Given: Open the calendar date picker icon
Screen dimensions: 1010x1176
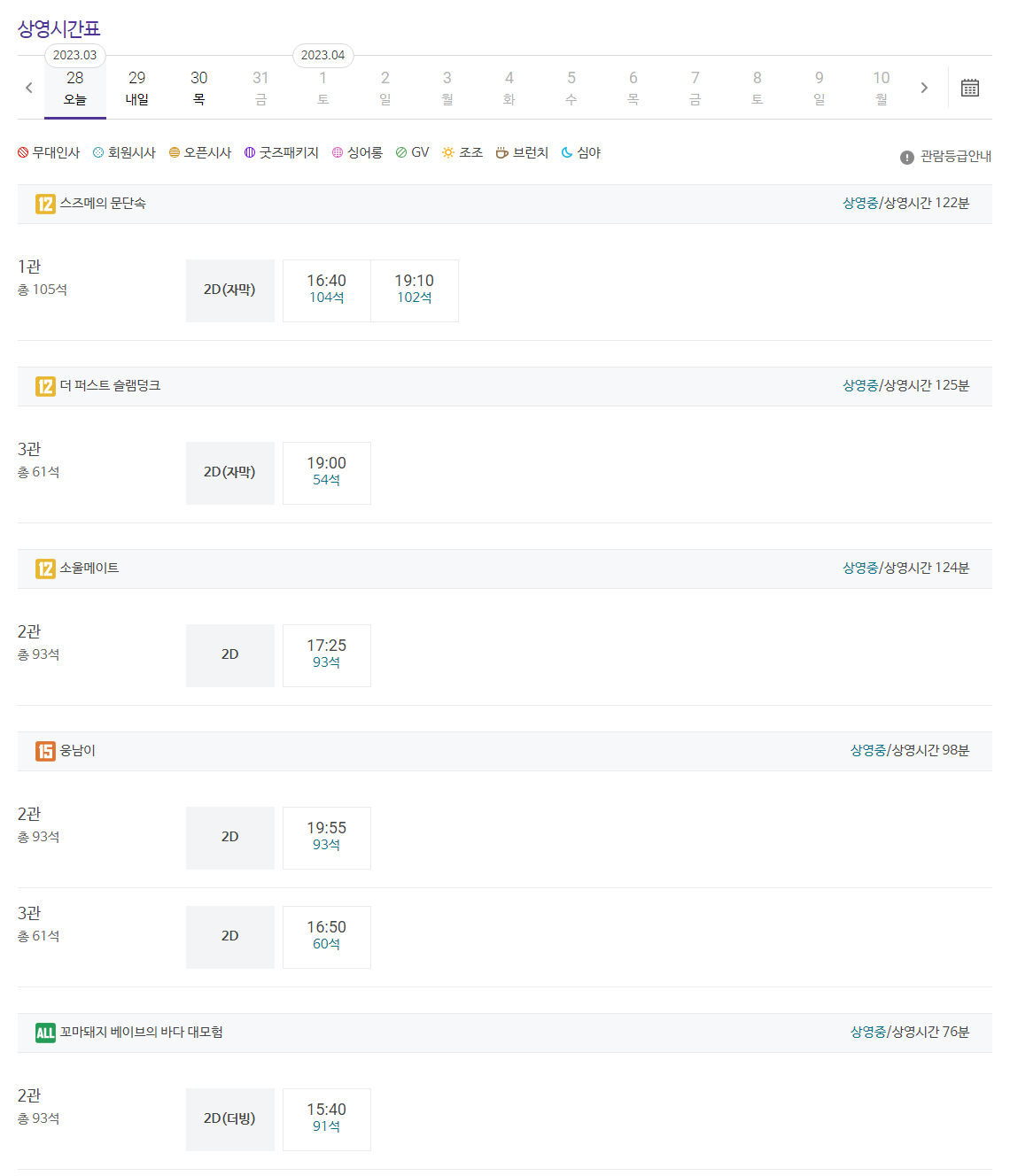Looking at the screenshot, I should pos(970,88).
